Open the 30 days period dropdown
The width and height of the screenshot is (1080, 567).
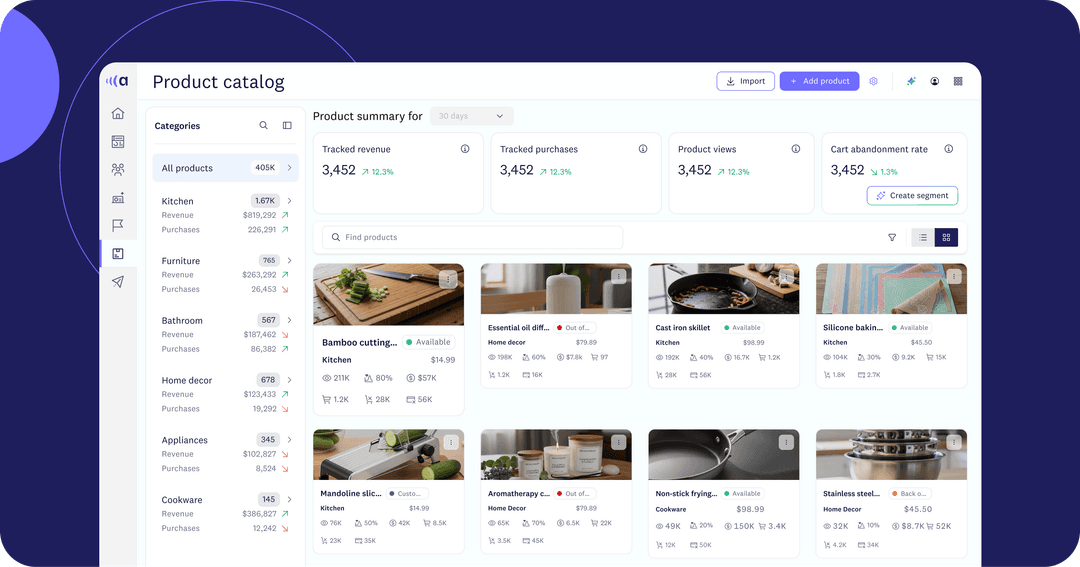pyautogui.click(x=472, y=116)
